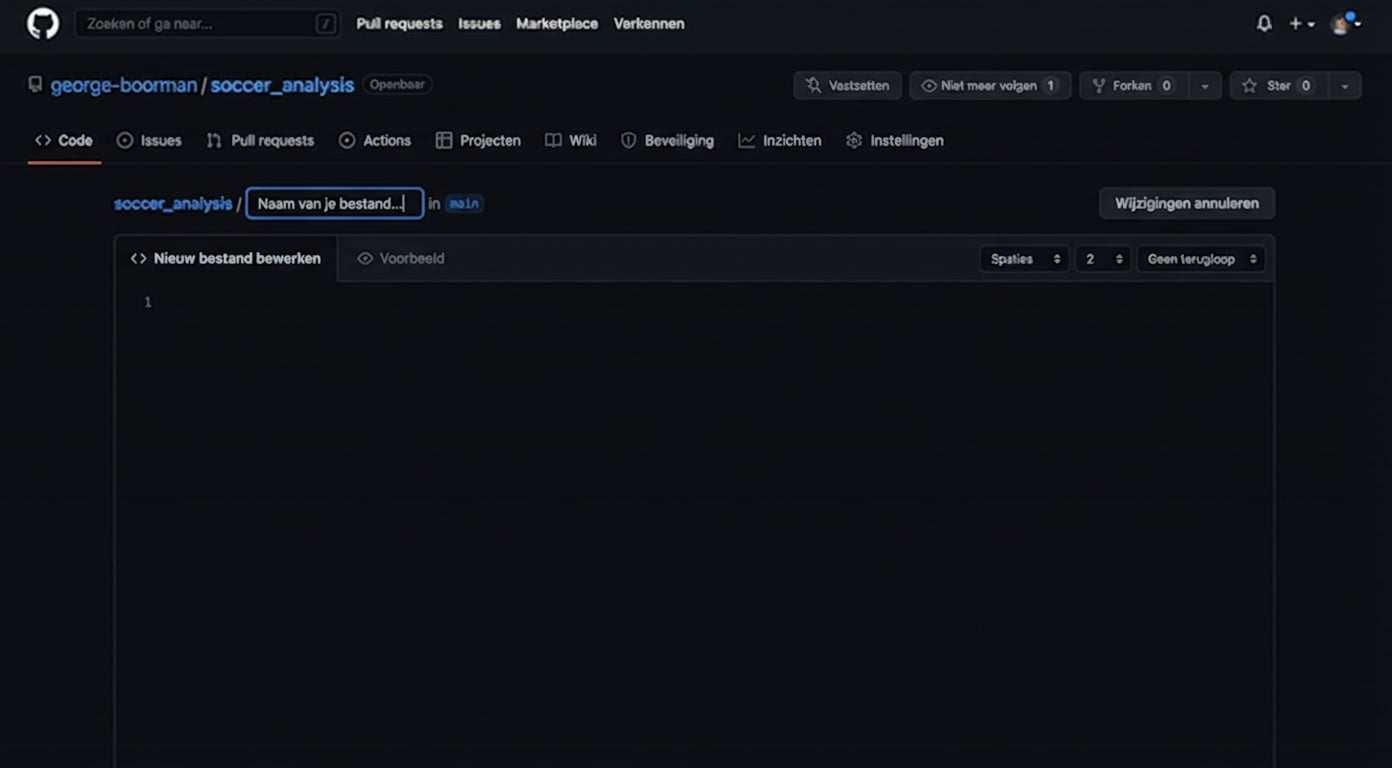Image resolution: width=1392 pixels, height=768 pixels.
Task: Click Niet meer volgen to stop watching
Action: (988, 85)
